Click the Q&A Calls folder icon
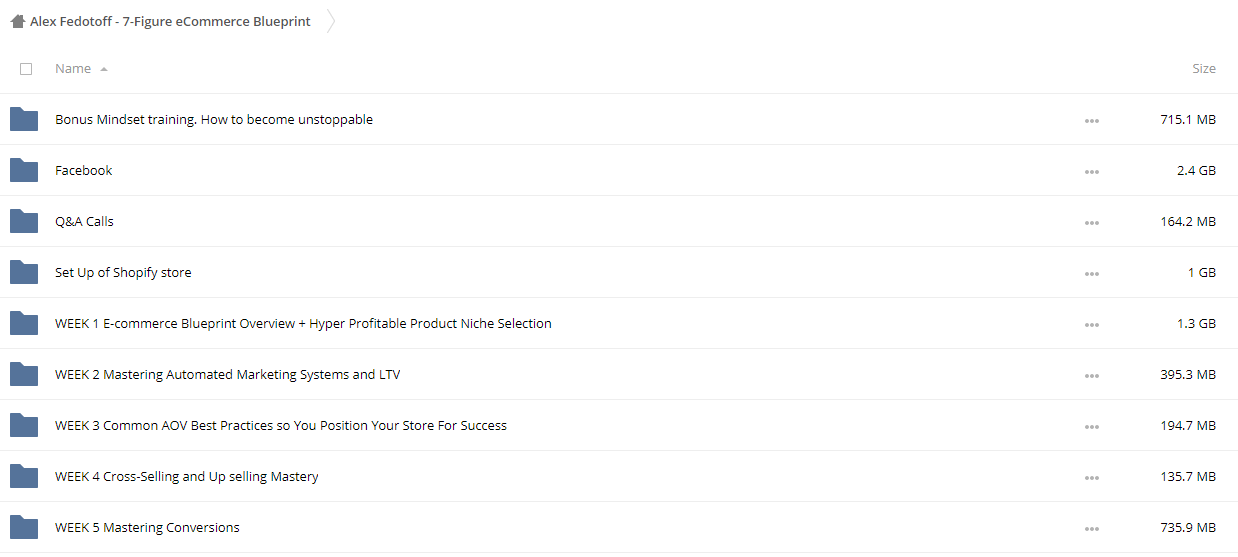The height and width of the screenshot is (557, 1238). (24, 221)
